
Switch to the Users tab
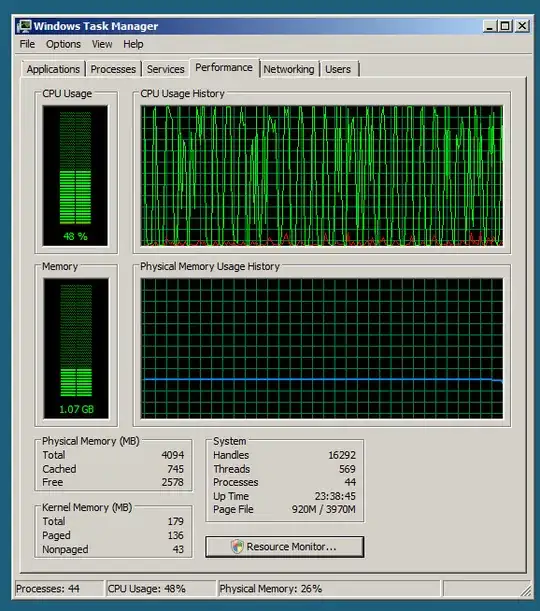click(338, 69)
